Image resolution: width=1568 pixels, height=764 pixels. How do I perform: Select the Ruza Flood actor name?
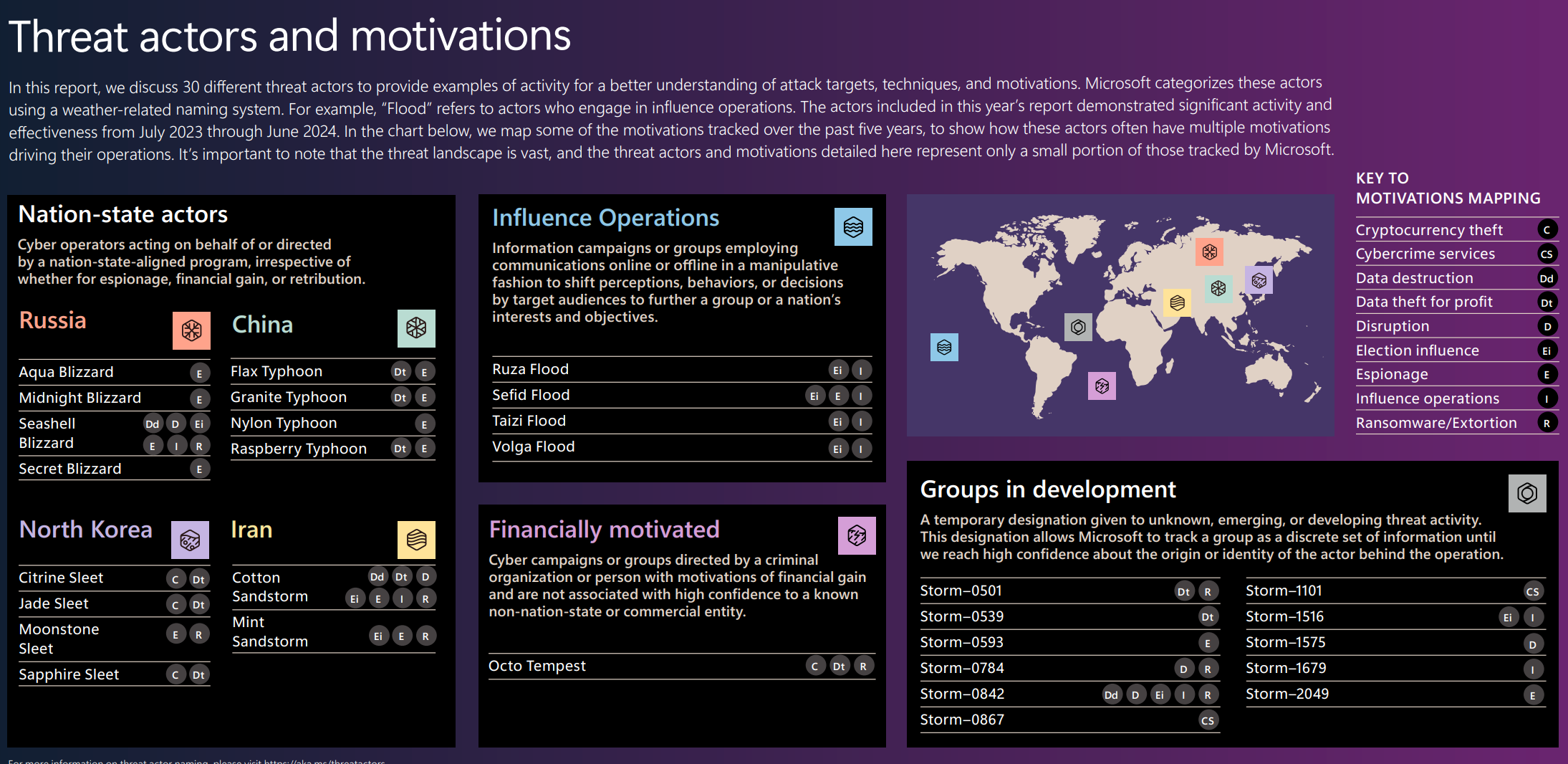click(531, 369)
